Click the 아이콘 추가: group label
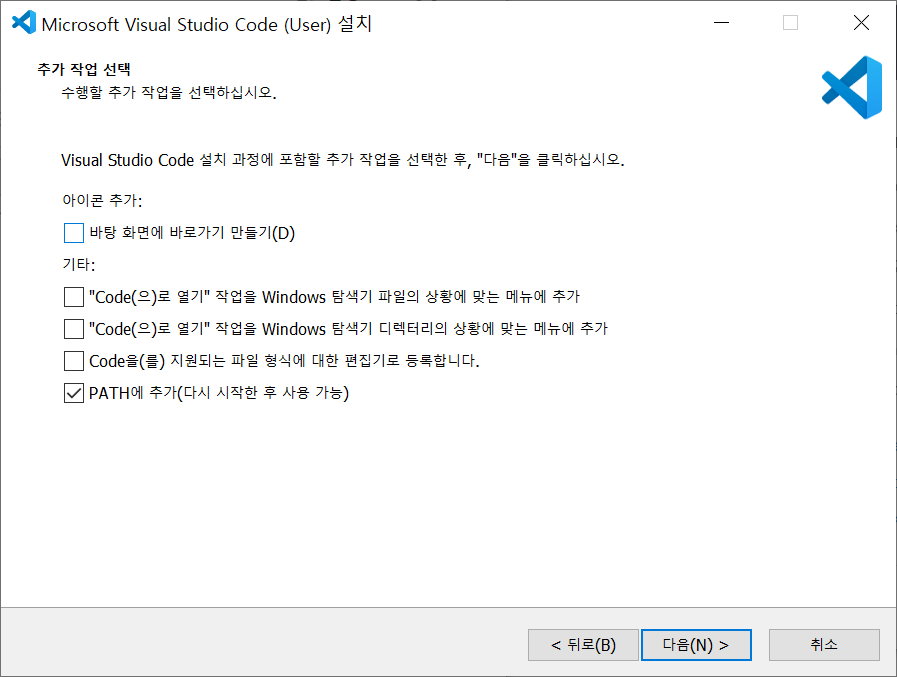 (102, 200)
